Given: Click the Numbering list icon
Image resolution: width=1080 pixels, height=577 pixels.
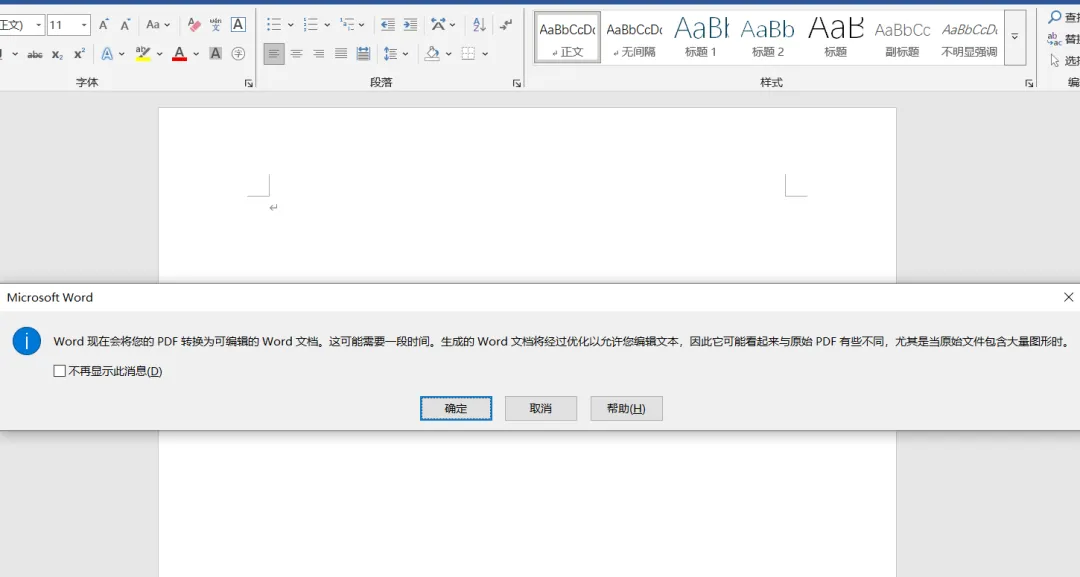Looking at the screenshot, I should [x=311, y=25].
